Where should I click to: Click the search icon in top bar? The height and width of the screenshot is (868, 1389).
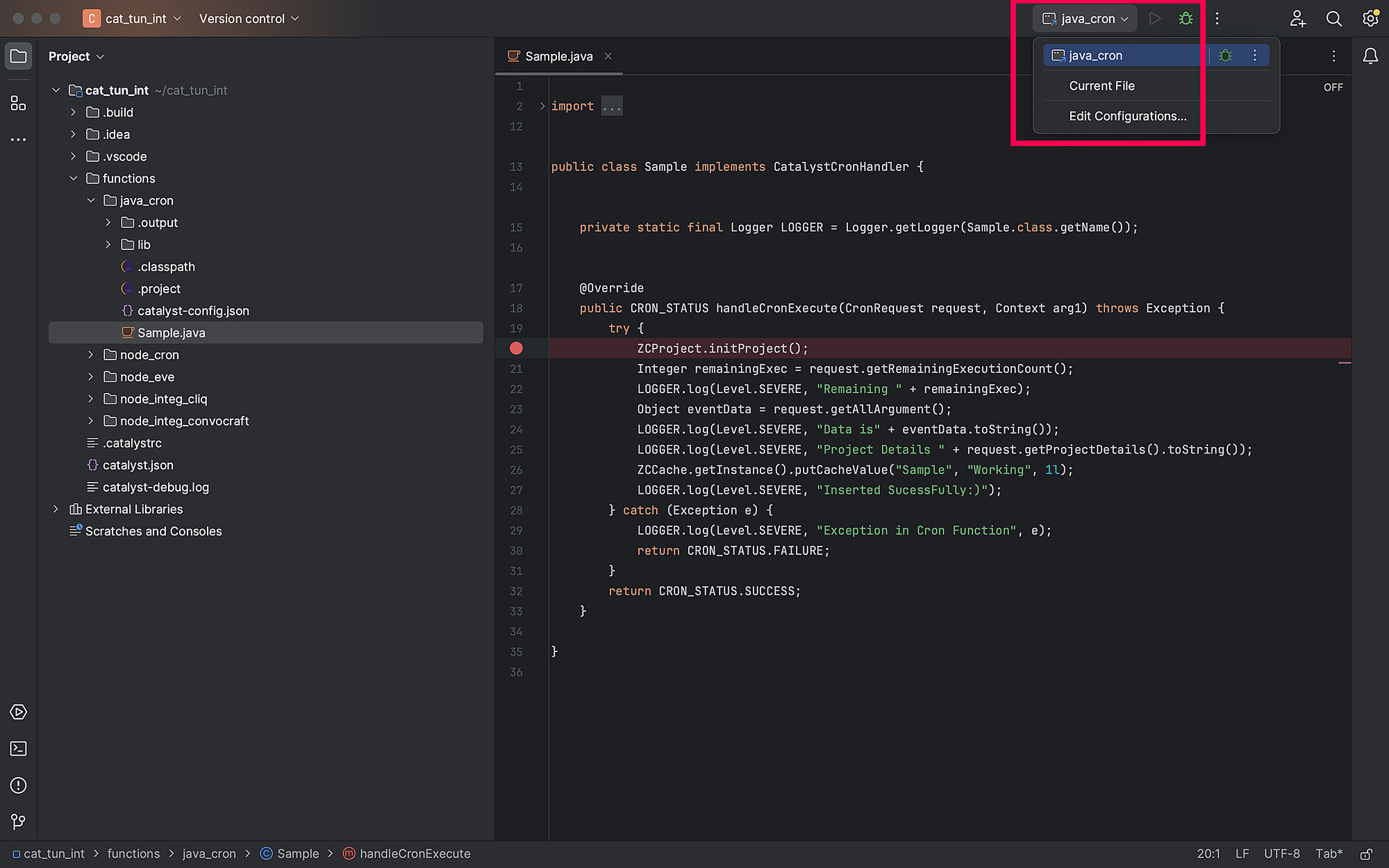[1334, 18]
